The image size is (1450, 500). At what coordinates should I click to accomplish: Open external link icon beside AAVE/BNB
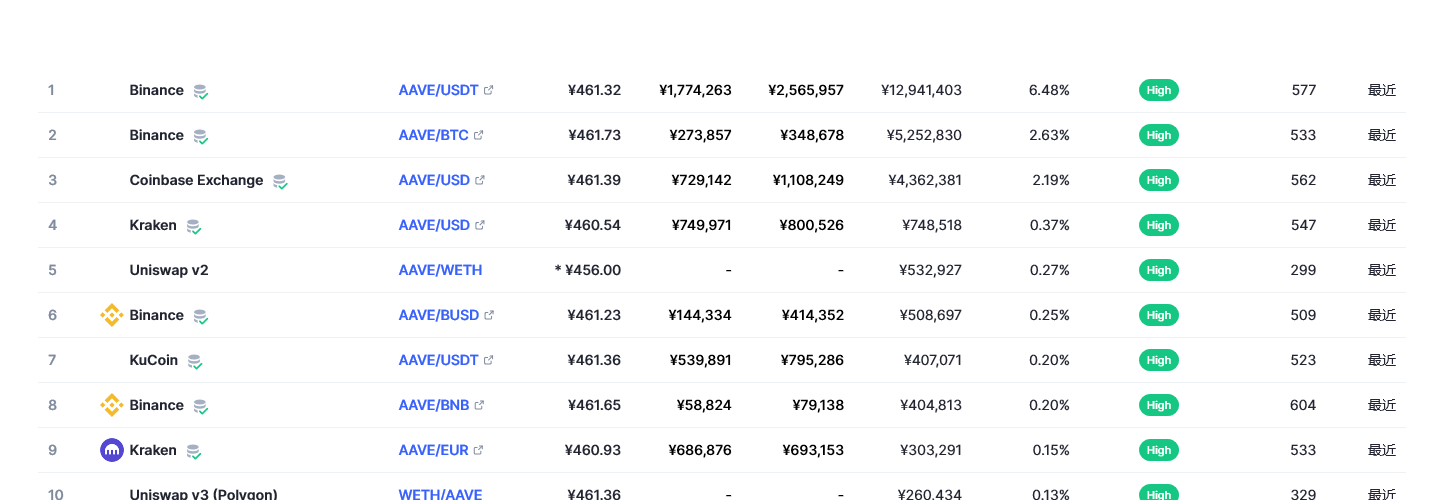(479, 405)
